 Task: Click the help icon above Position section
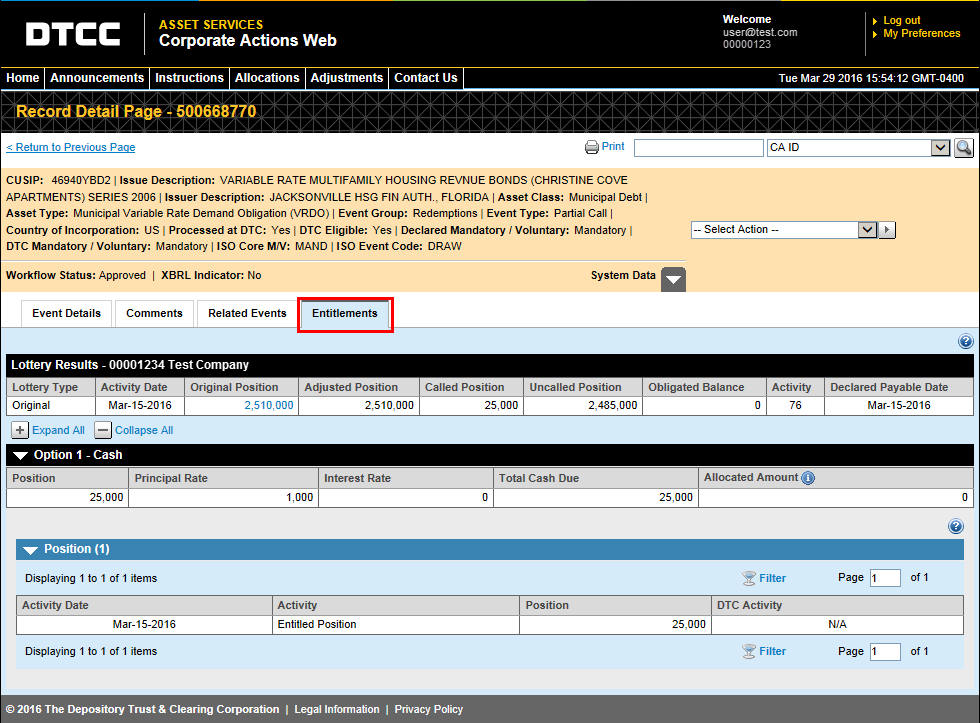click(x=956, y=526)
